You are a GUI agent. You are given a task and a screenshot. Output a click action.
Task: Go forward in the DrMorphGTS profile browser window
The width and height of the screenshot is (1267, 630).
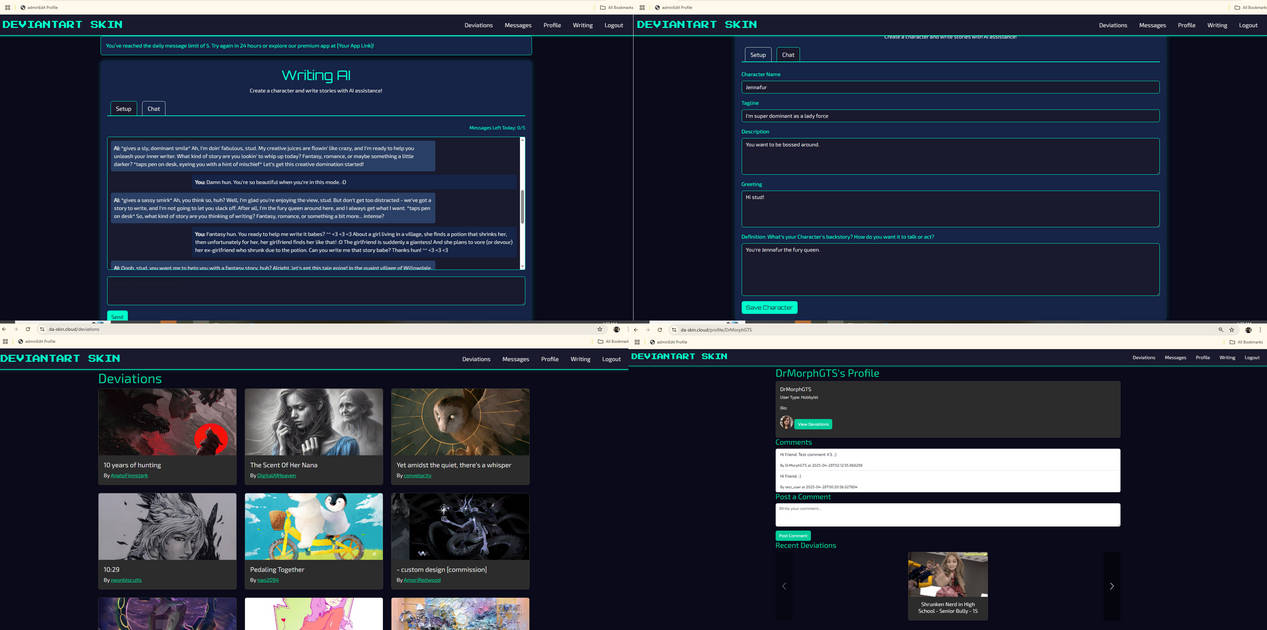pyautogui.click(x=648, y=330)
